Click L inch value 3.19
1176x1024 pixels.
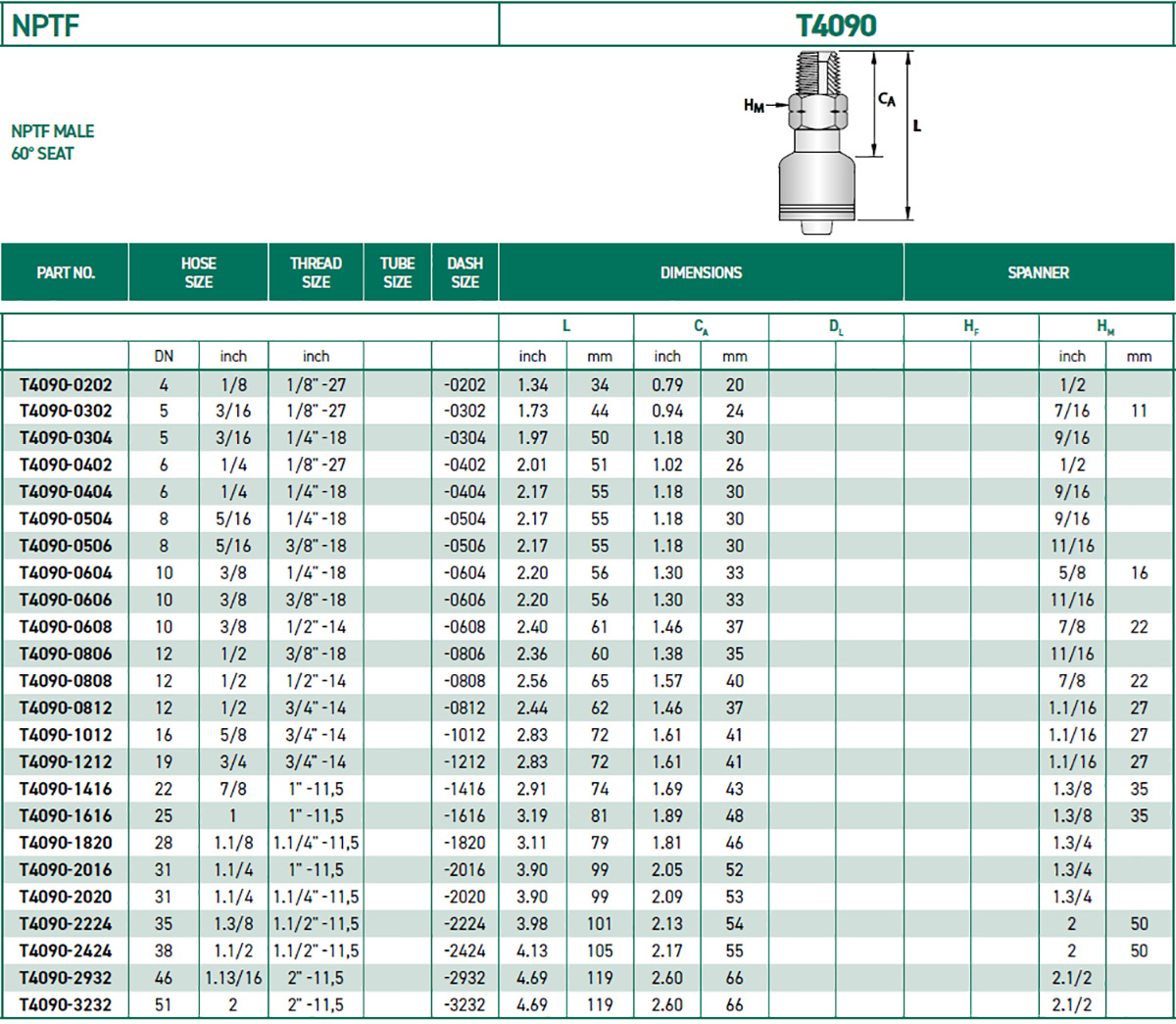click(x=532, y=815)
